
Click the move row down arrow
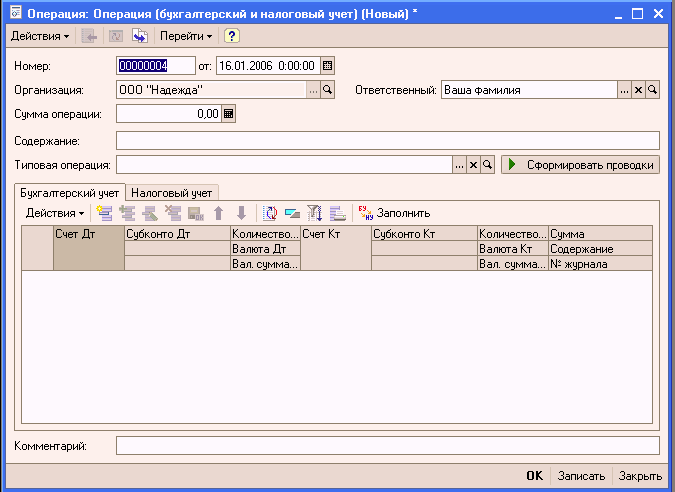point(241,212)
